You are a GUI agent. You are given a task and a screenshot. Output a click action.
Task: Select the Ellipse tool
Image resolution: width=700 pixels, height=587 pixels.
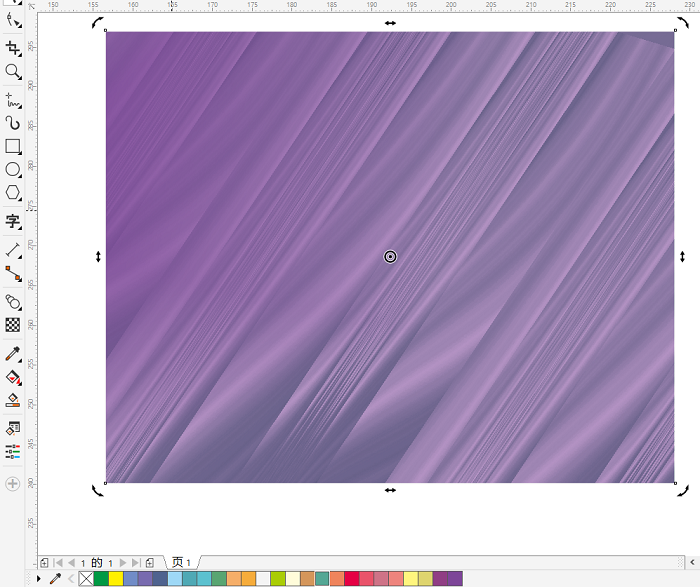click(12, 170)
